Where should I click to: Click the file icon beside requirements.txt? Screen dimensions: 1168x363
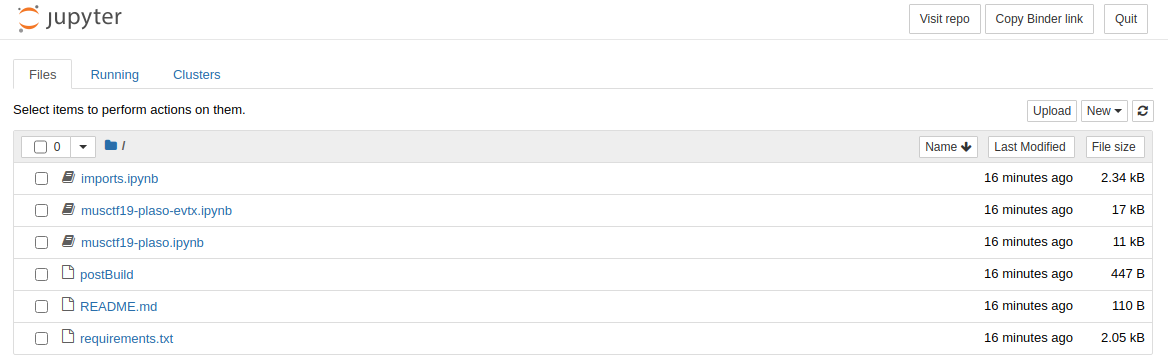(x=68, y=338)
